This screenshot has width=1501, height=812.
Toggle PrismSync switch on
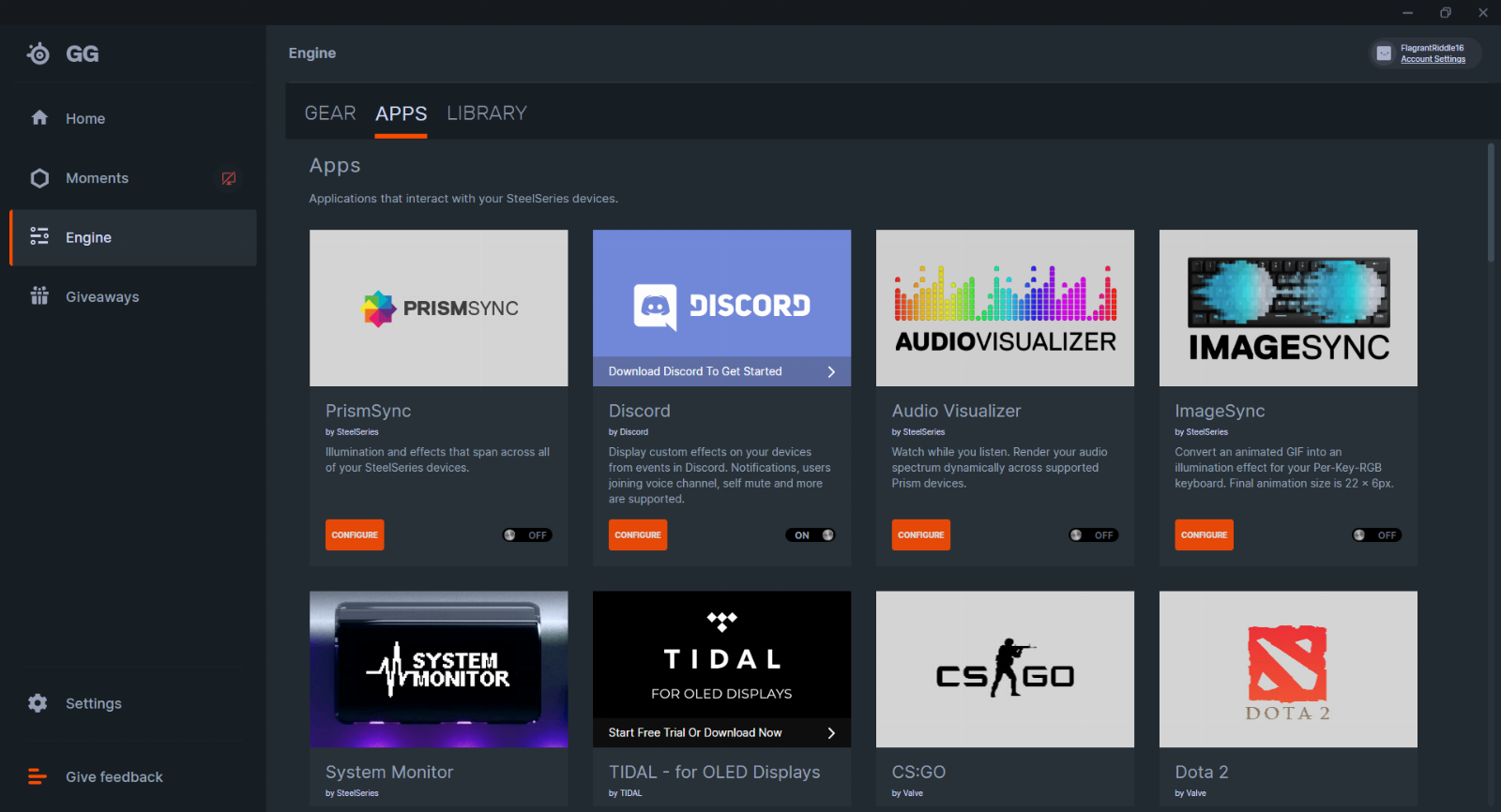click(526, 535)
